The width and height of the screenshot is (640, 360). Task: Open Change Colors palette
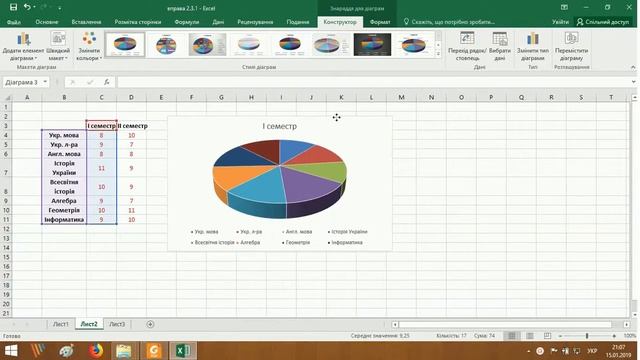[x=89, y=47]
